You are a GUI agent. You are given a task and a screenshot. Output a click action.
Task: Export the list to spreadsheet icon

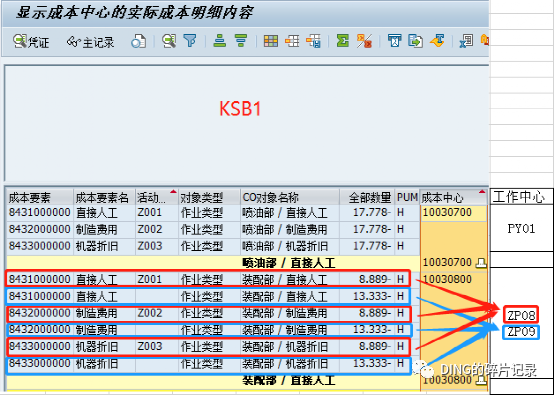tap(466, 41)
